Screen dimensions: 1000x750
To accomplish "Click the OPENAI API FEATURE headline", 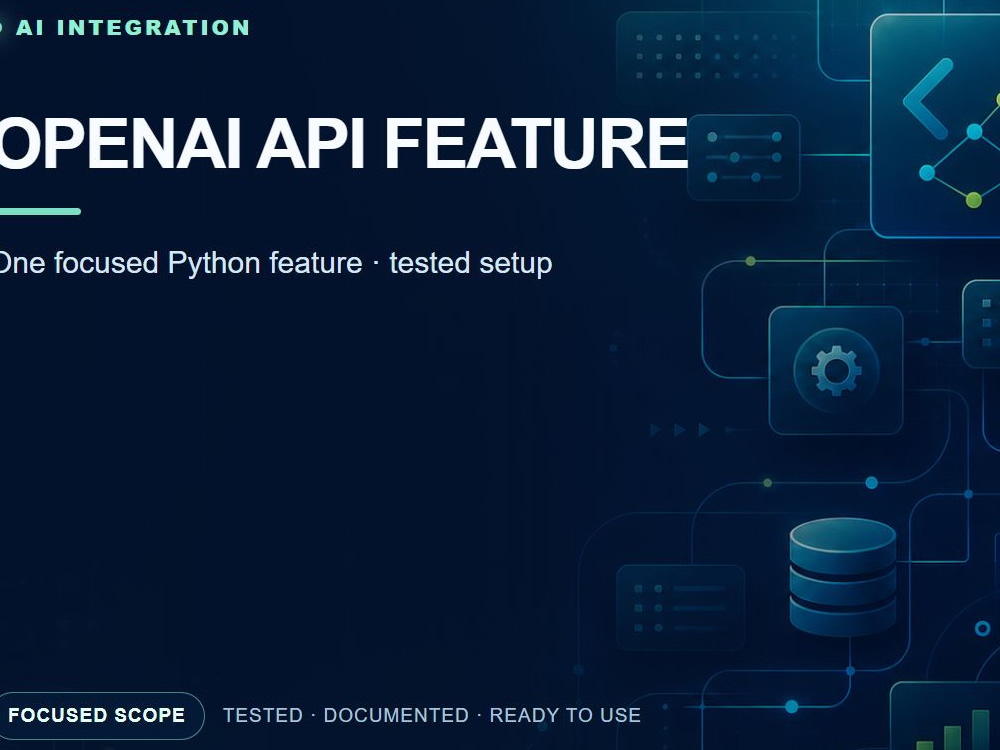I will [x=343, y=143].
